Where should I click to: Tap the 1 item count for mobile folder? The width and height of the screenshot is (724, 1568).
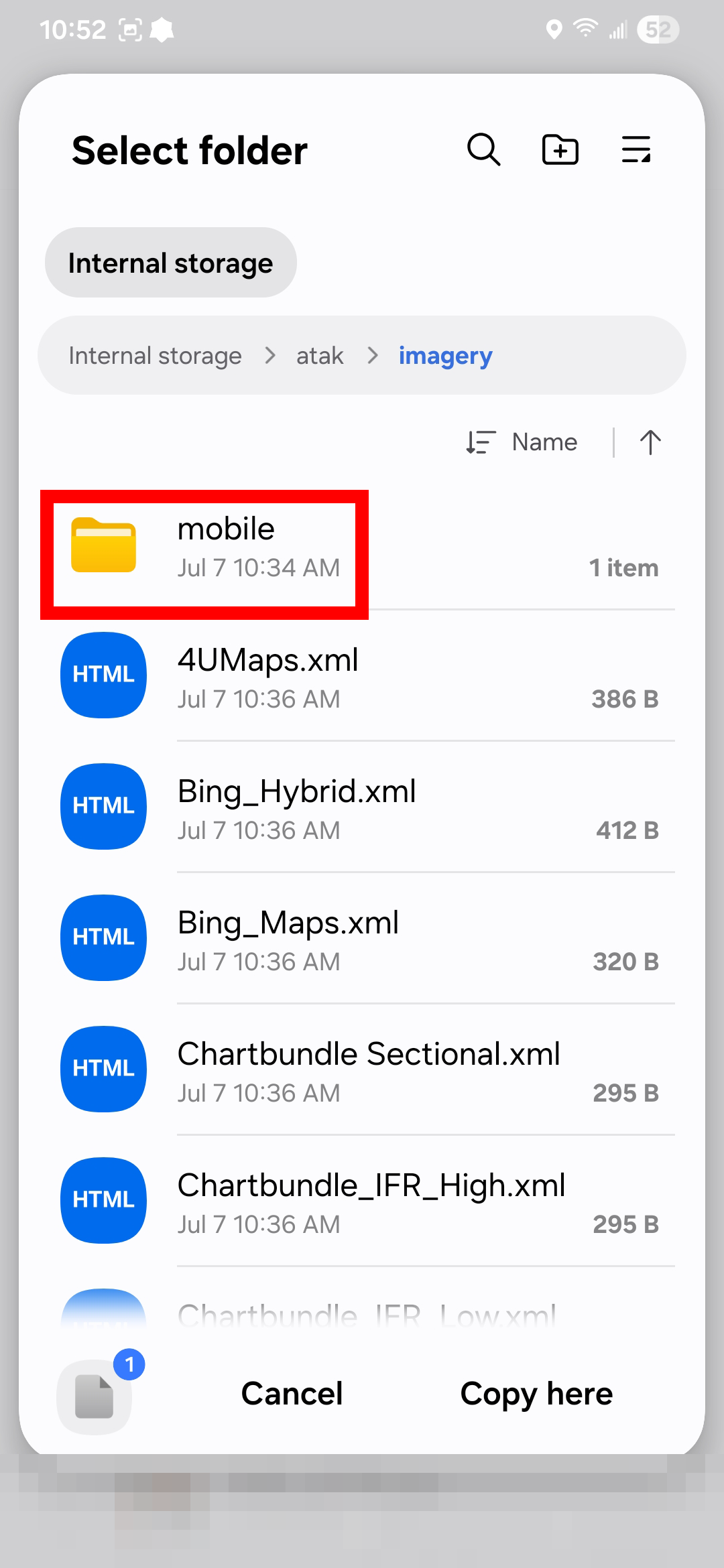[623, 568]
